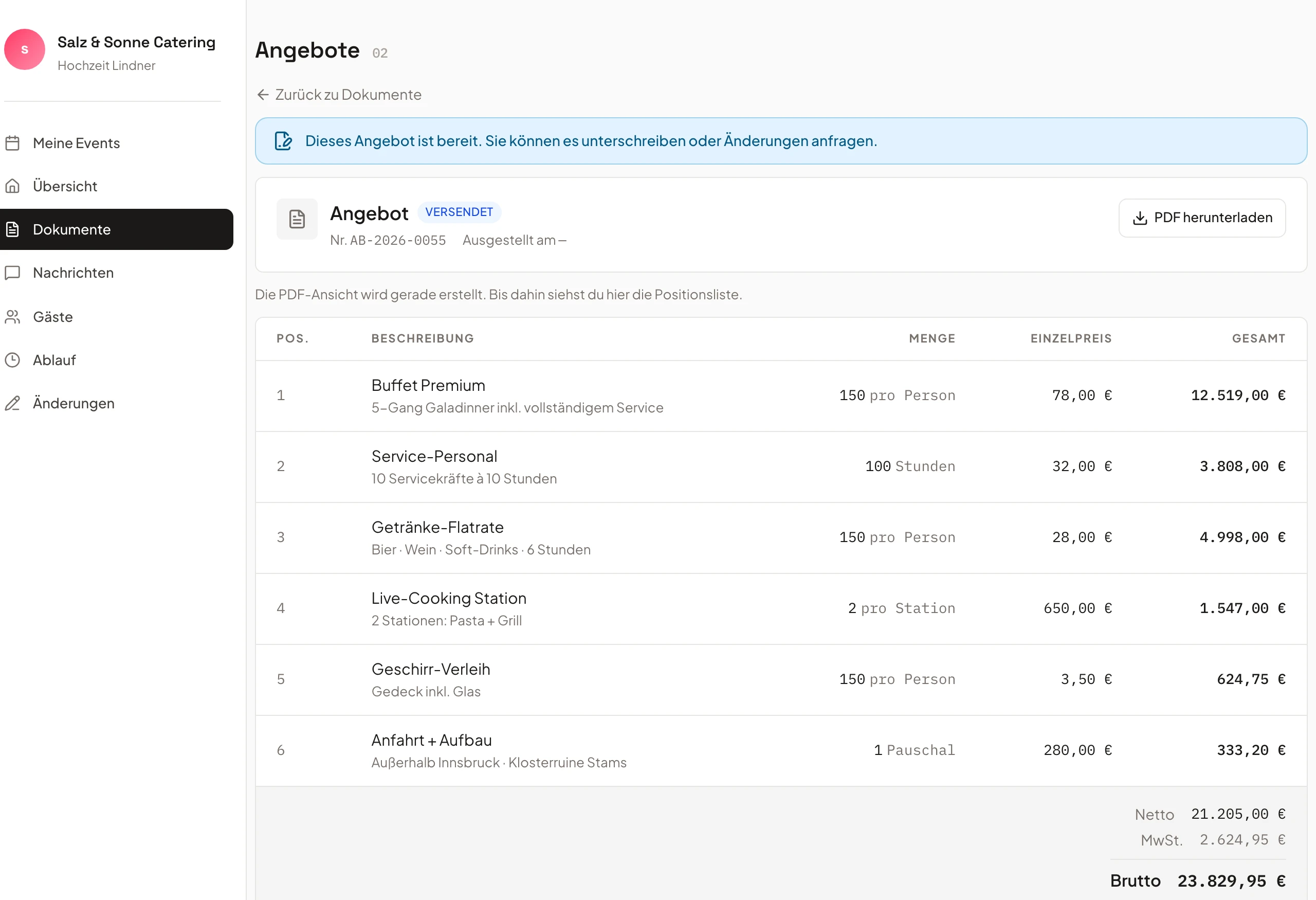The image size is (1316, 900).
Task: Click the total 12.519,00 € for Buffet Premium
Action: tap(1238, 395)
